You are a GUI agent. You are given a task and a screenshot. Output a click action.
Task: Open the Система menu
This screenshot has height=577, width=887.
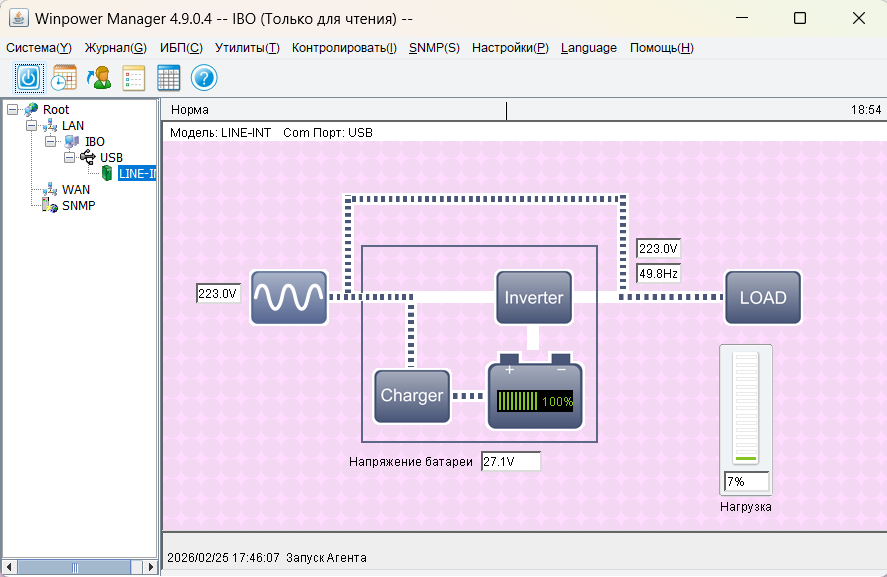(x=39, y=48)
